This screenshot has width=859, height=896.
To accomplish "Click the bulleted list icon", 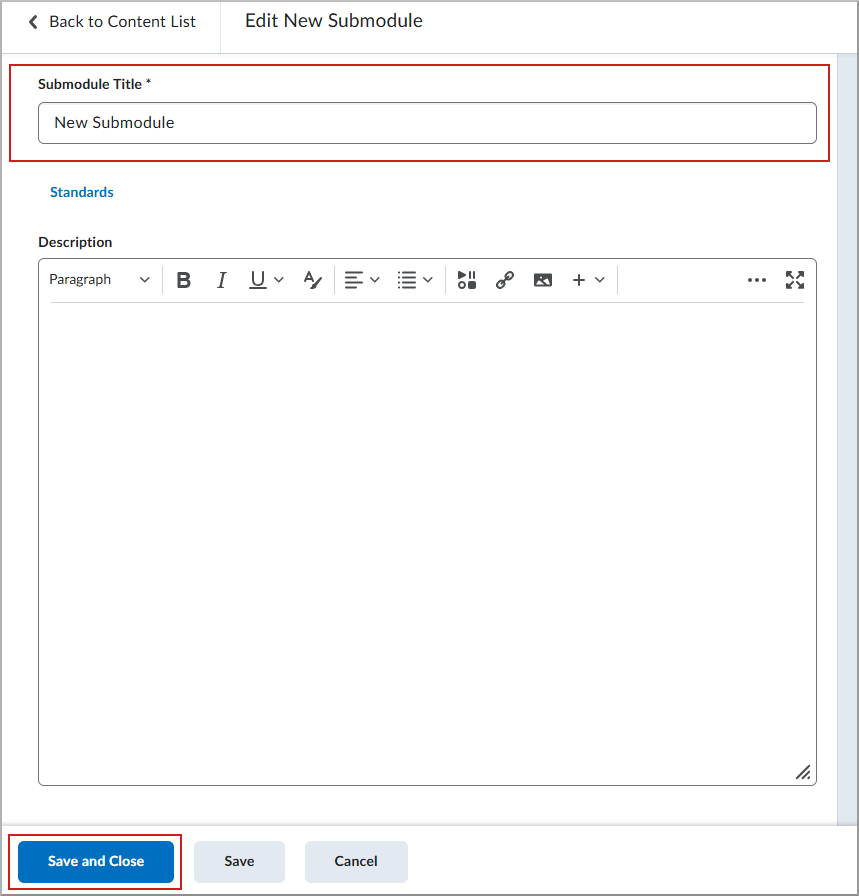I will click(x=407, y=280).
